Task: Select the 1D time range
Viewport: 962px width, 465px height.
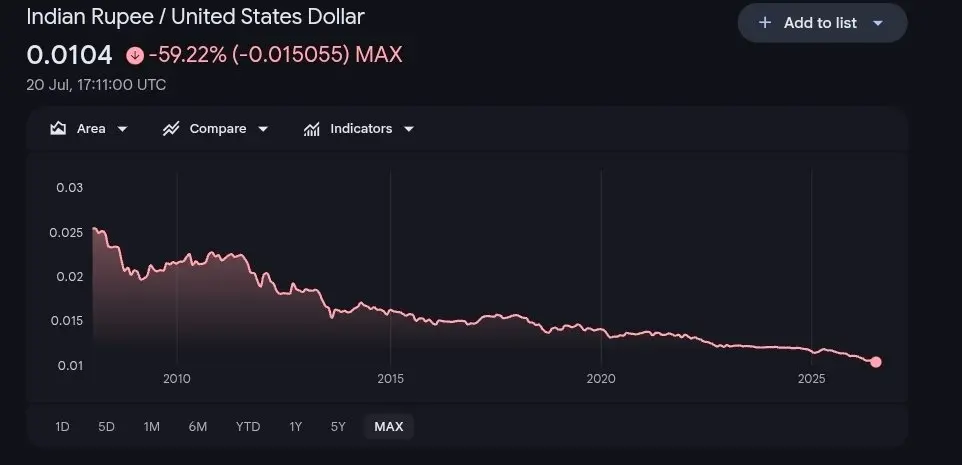Action: [62, 426]
